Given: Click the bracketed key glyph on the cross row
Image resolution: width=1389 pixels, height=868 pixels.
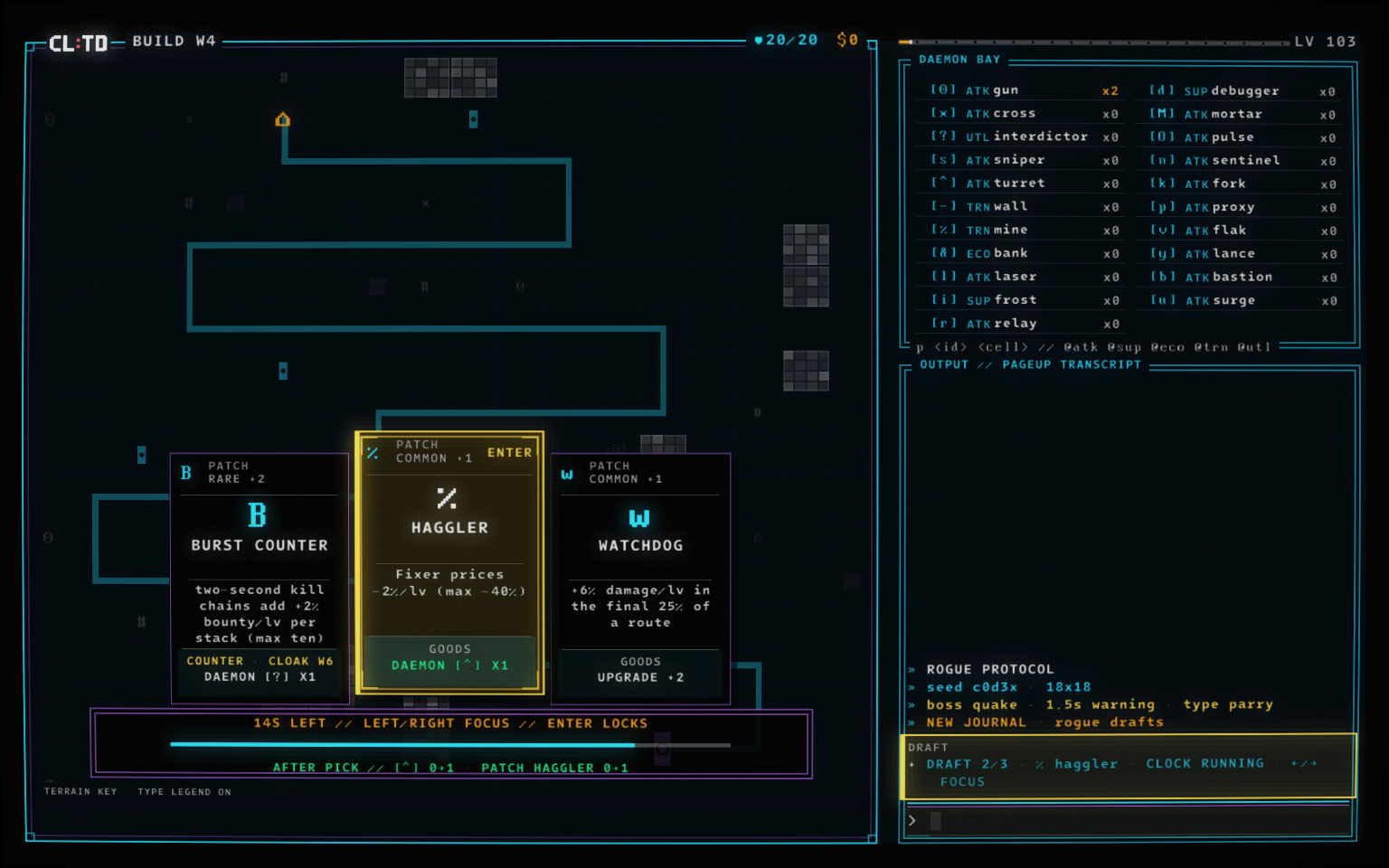Looking at the screenshot, I should pos(943,113).
